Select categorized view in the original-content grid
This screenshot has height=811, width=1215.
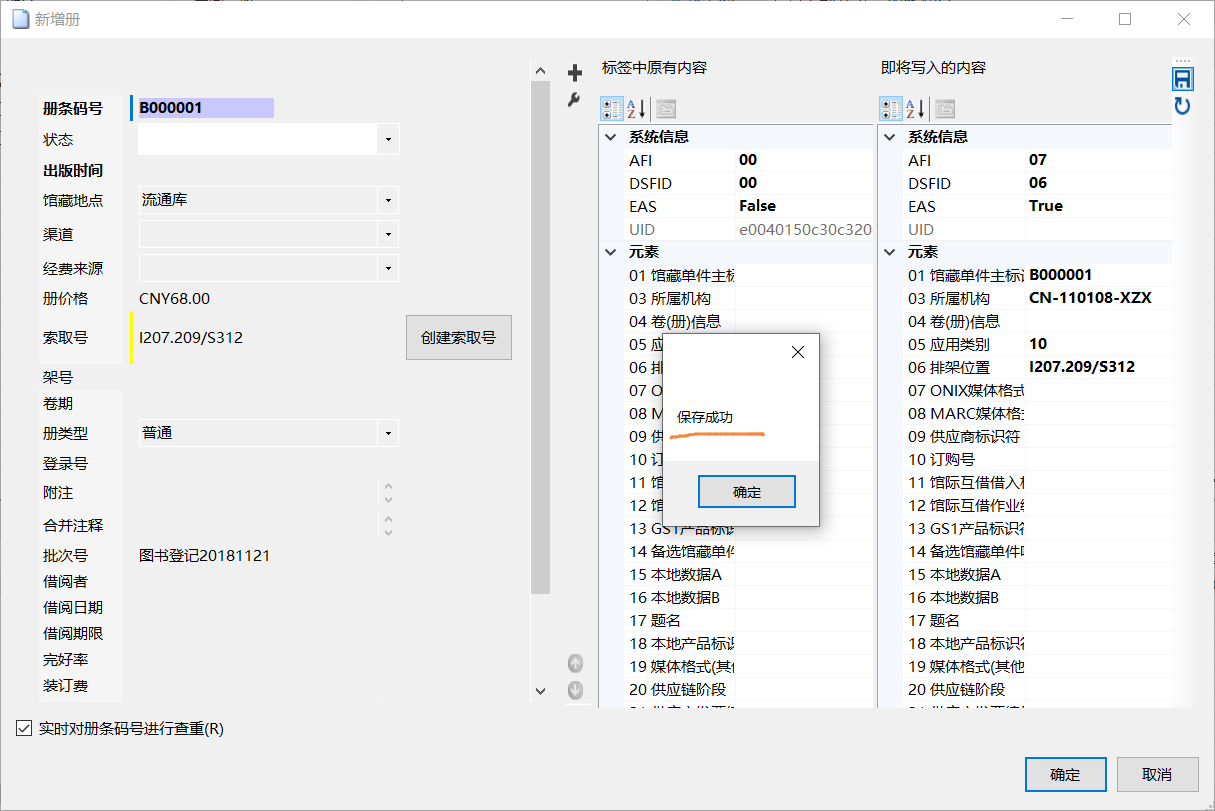pyautogui.click(x=612, y=108)
